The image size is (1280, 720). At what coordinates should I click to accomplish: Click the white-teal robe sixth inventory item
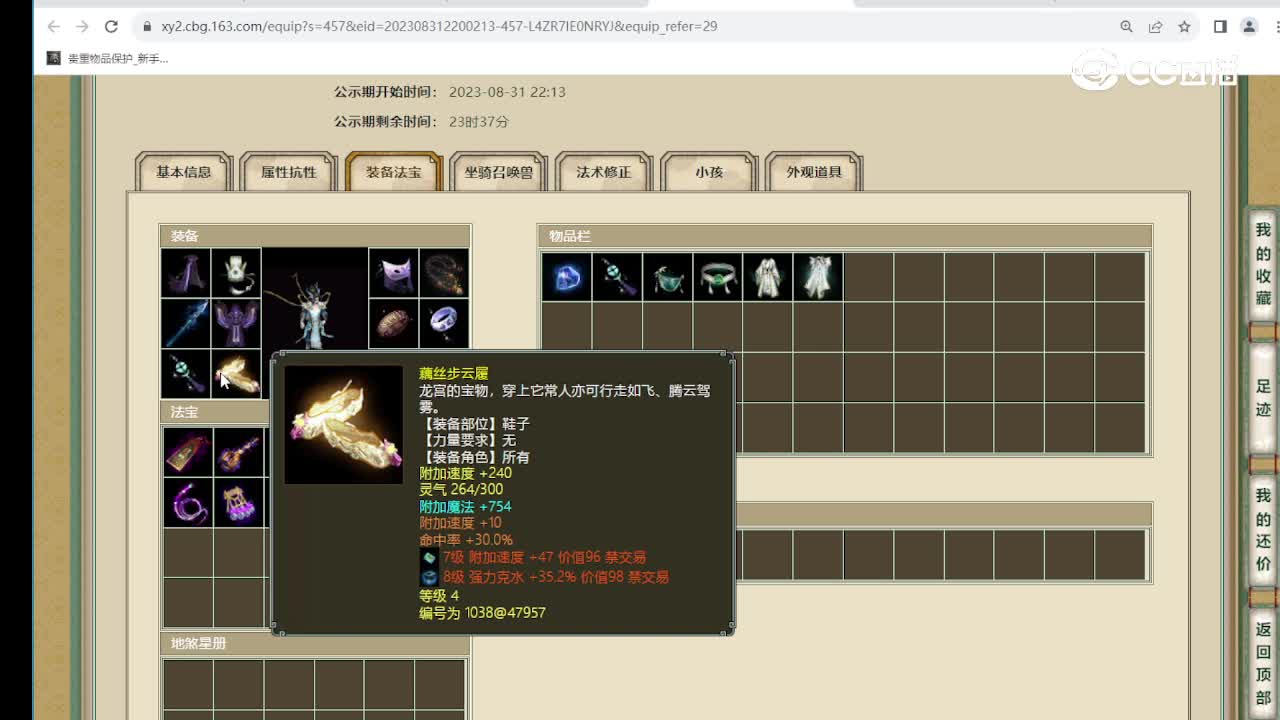[818, 277]
